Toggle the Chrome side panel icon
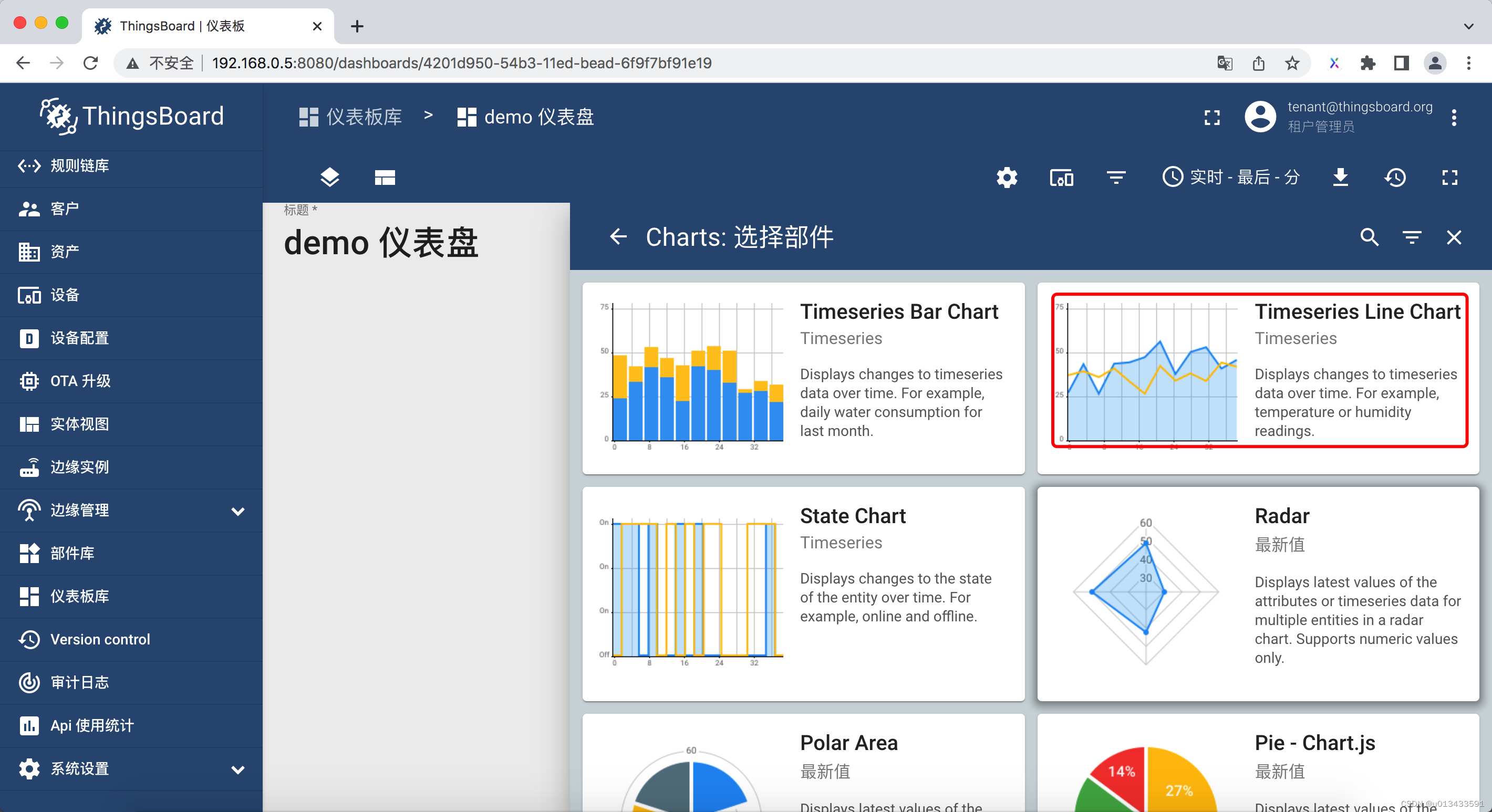 (1401, 63)
